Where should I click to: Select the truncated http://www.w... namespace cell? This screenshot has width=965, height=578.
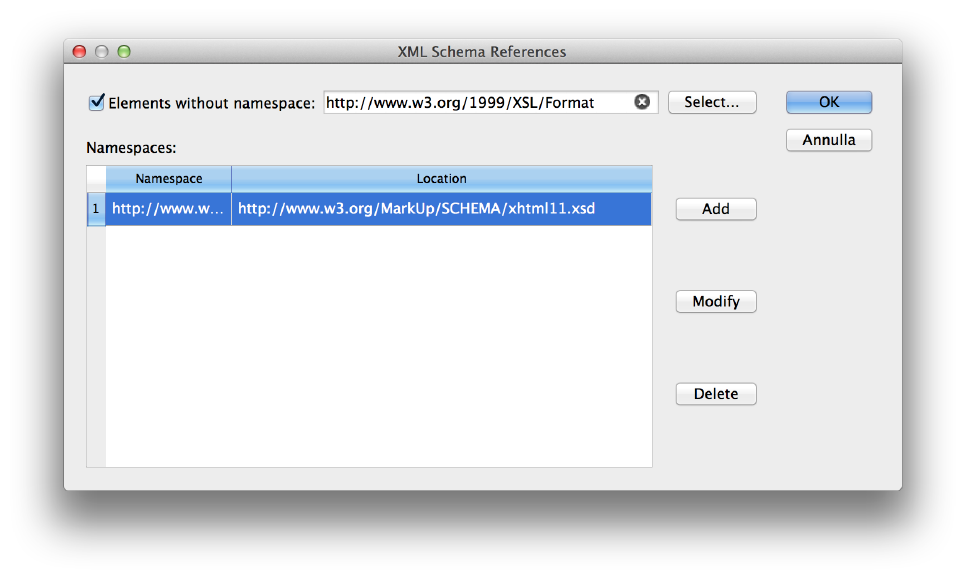click(x=169, y=209)
